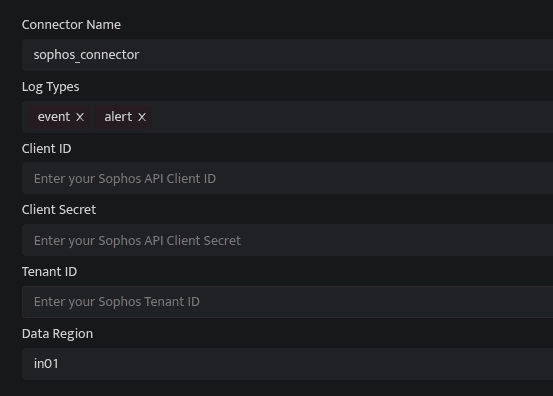
Task: Remove the event log type tag
Action: tap(80, 117)
